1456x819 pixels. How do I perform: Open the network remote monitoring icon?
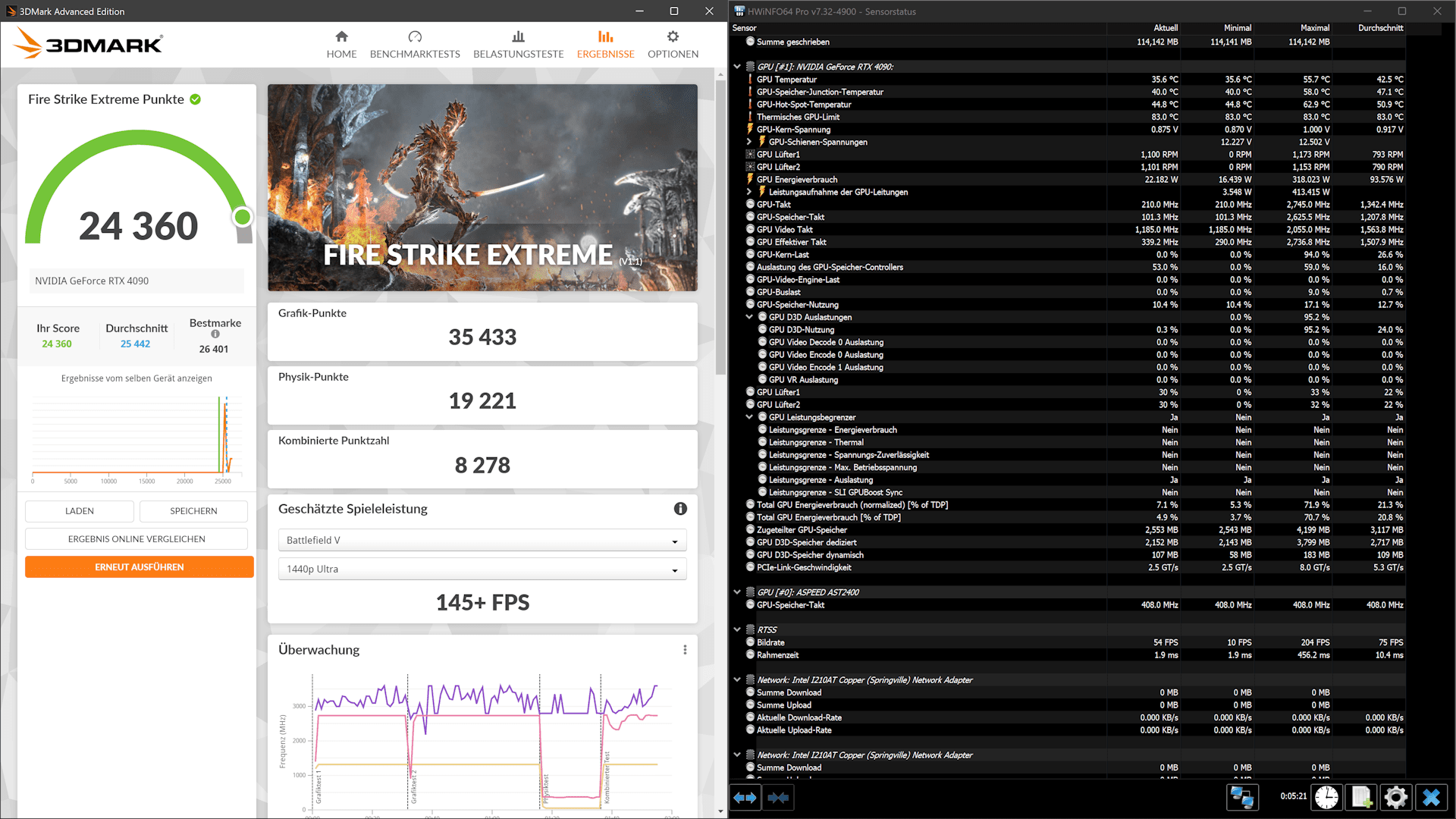pos(1242,798)
